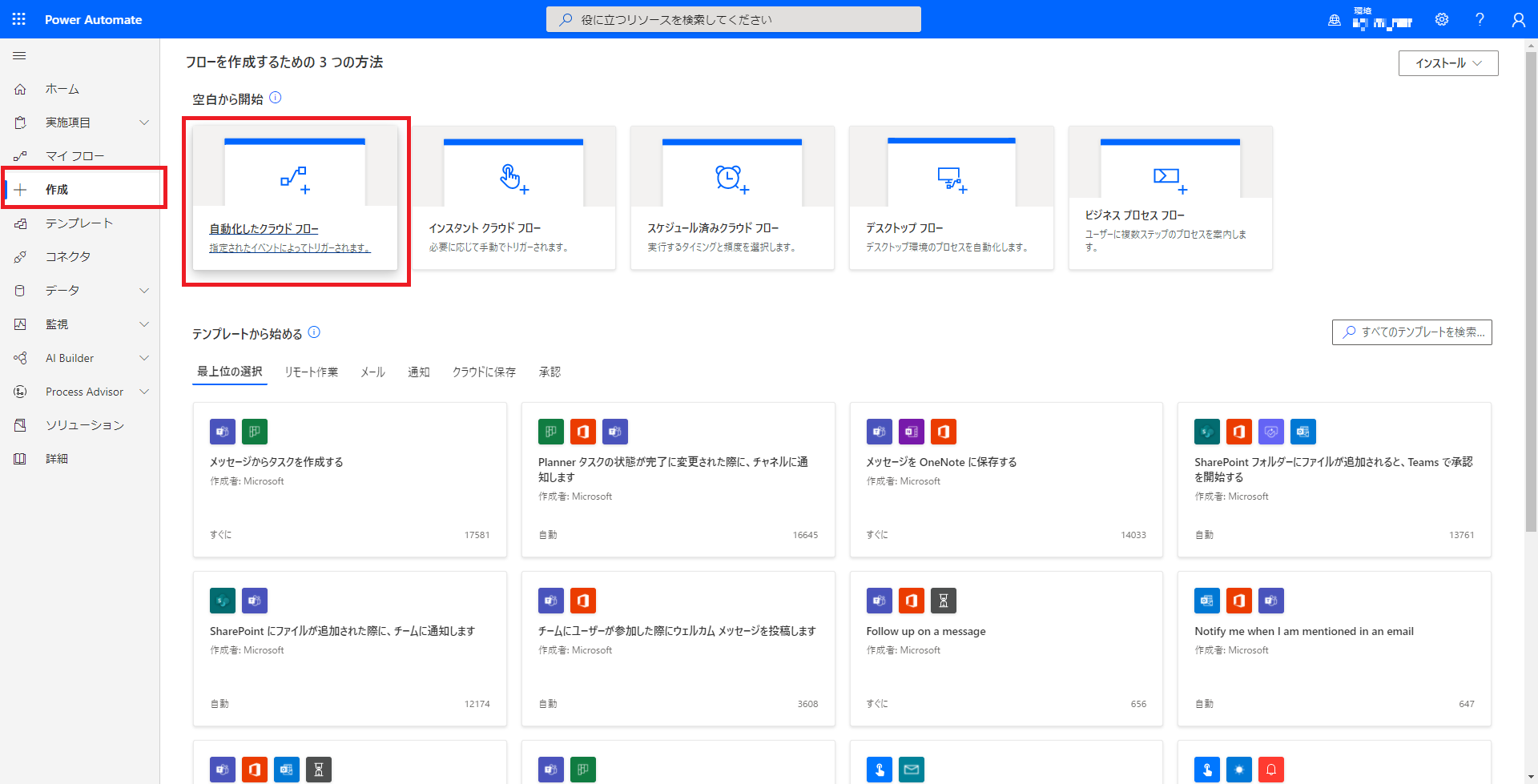Click the Data cylinder icon
This screenshot has height=784, width=1538.
[21, 291]
